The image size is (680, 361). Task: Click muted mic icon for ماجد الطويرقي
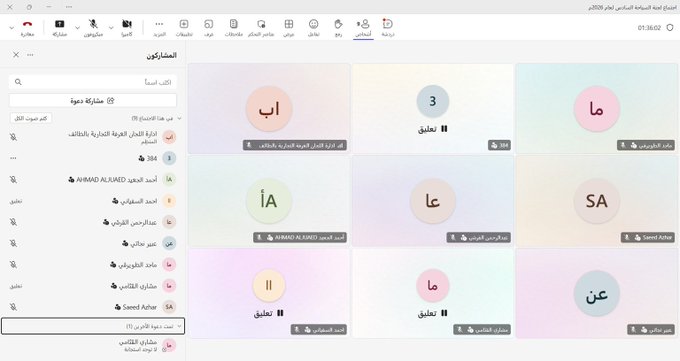[x=13, y=265]
